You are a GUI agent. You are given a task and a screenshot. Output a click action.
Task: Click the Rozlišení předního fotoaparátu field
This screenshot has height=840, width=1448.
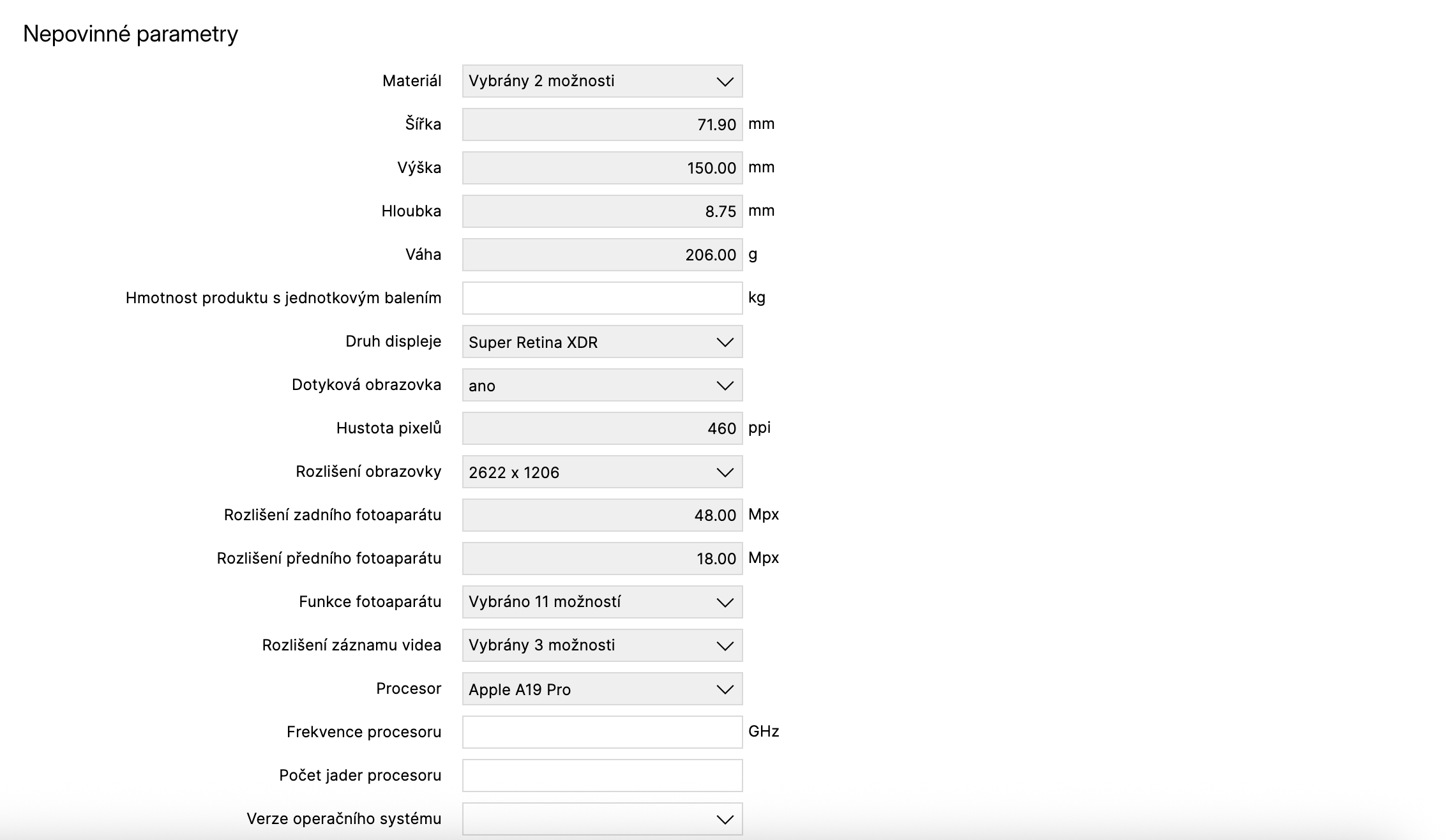pyautogui.click(x=601, y=559)
